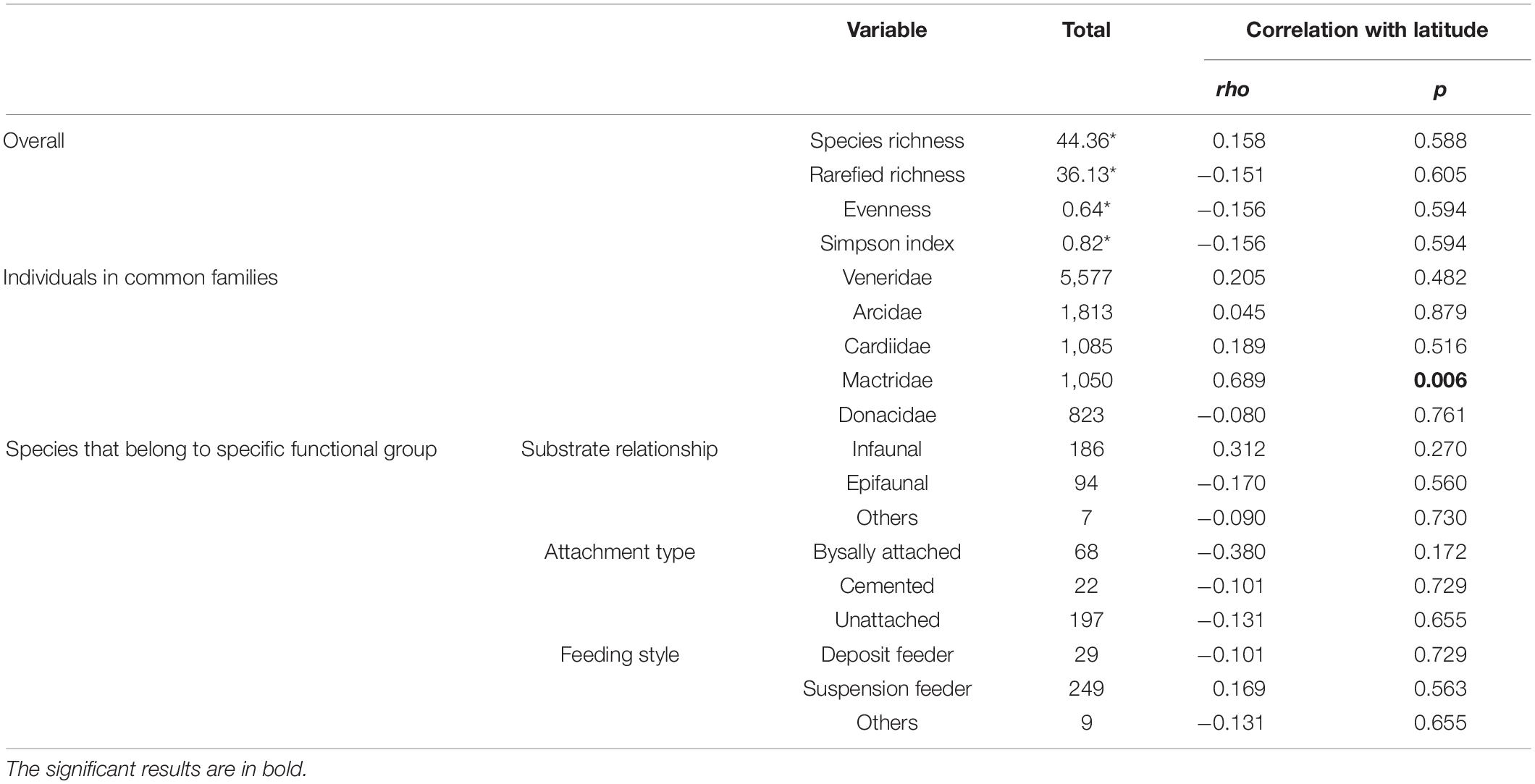Select the Mactridae family name

[887, 380]
